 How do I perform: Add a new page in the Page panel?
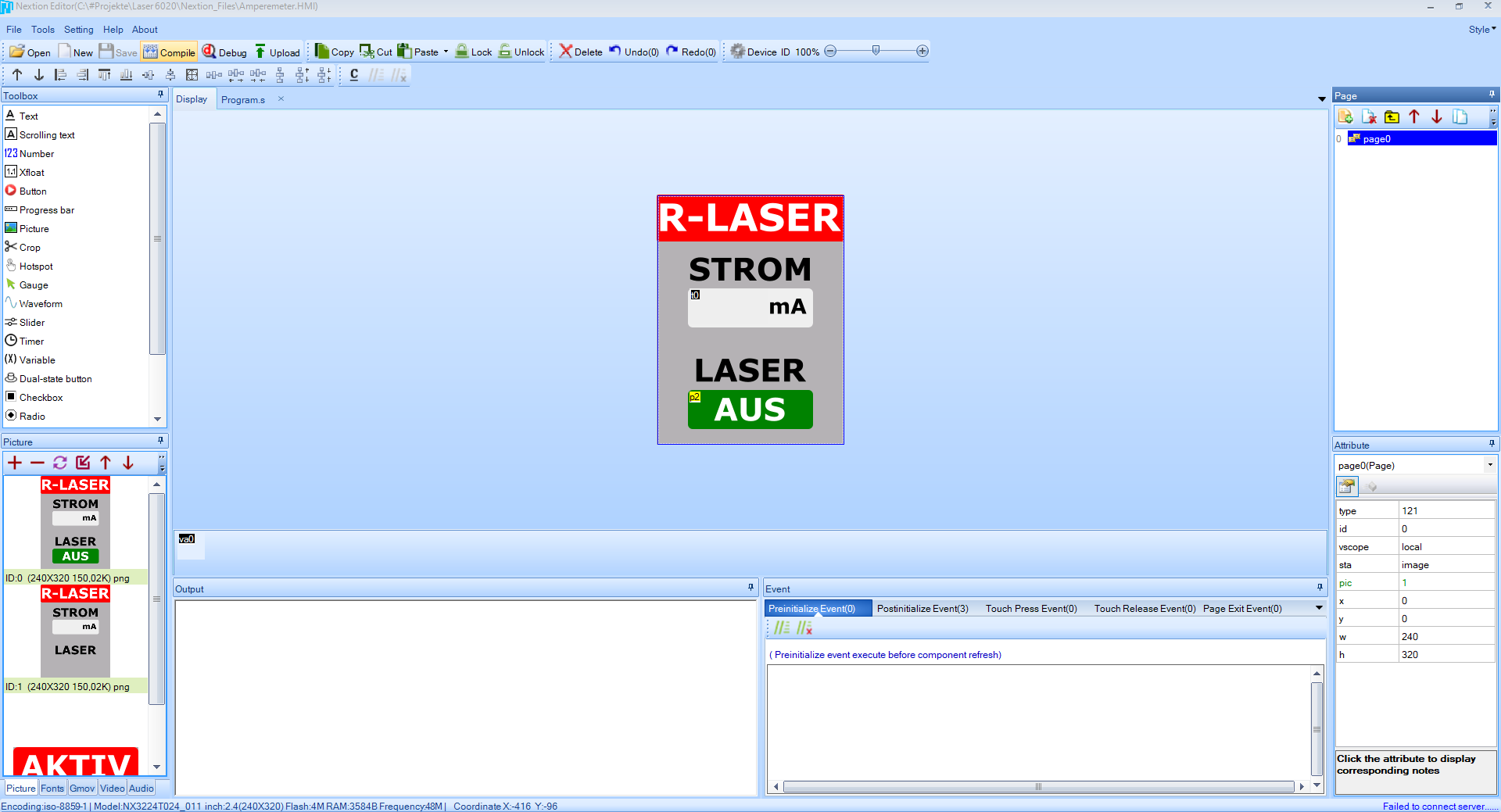(x=1345, y=117)
